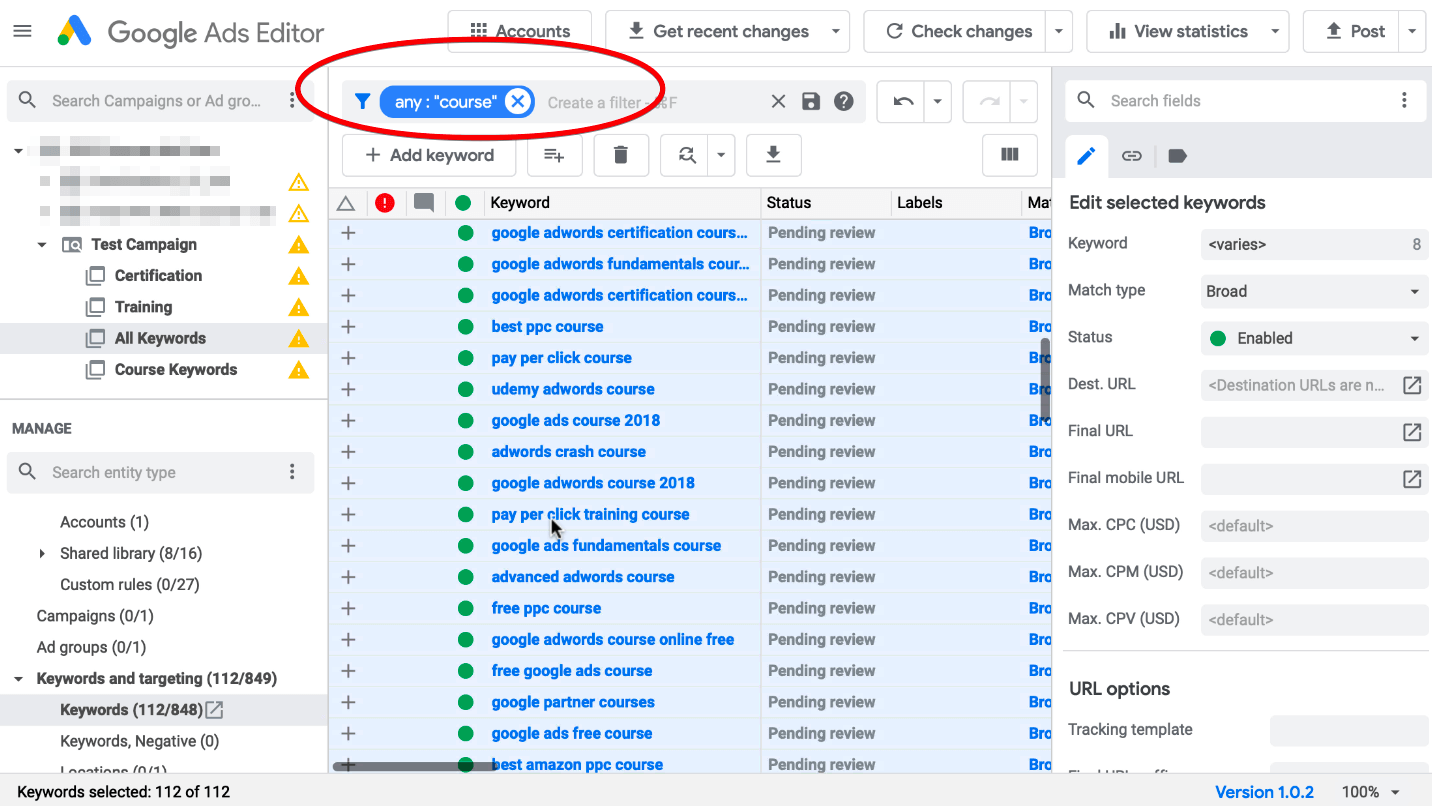Expand the Shared library node
1432x806 pixels.
point(42,554)
